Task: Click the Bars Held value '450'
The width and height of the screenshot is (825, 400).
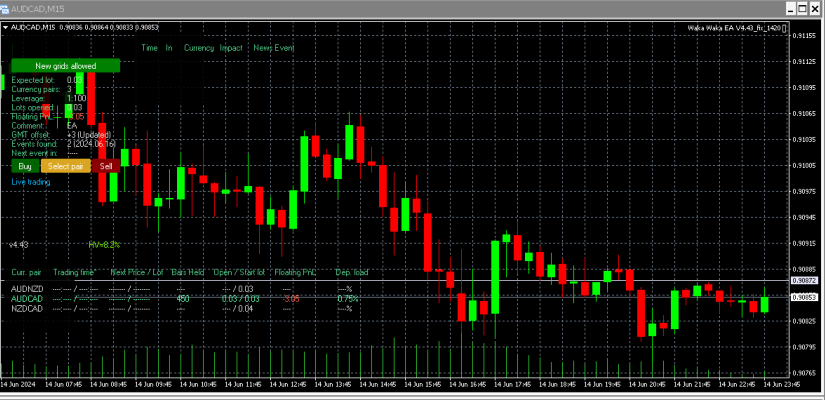Action: (183, 299)
